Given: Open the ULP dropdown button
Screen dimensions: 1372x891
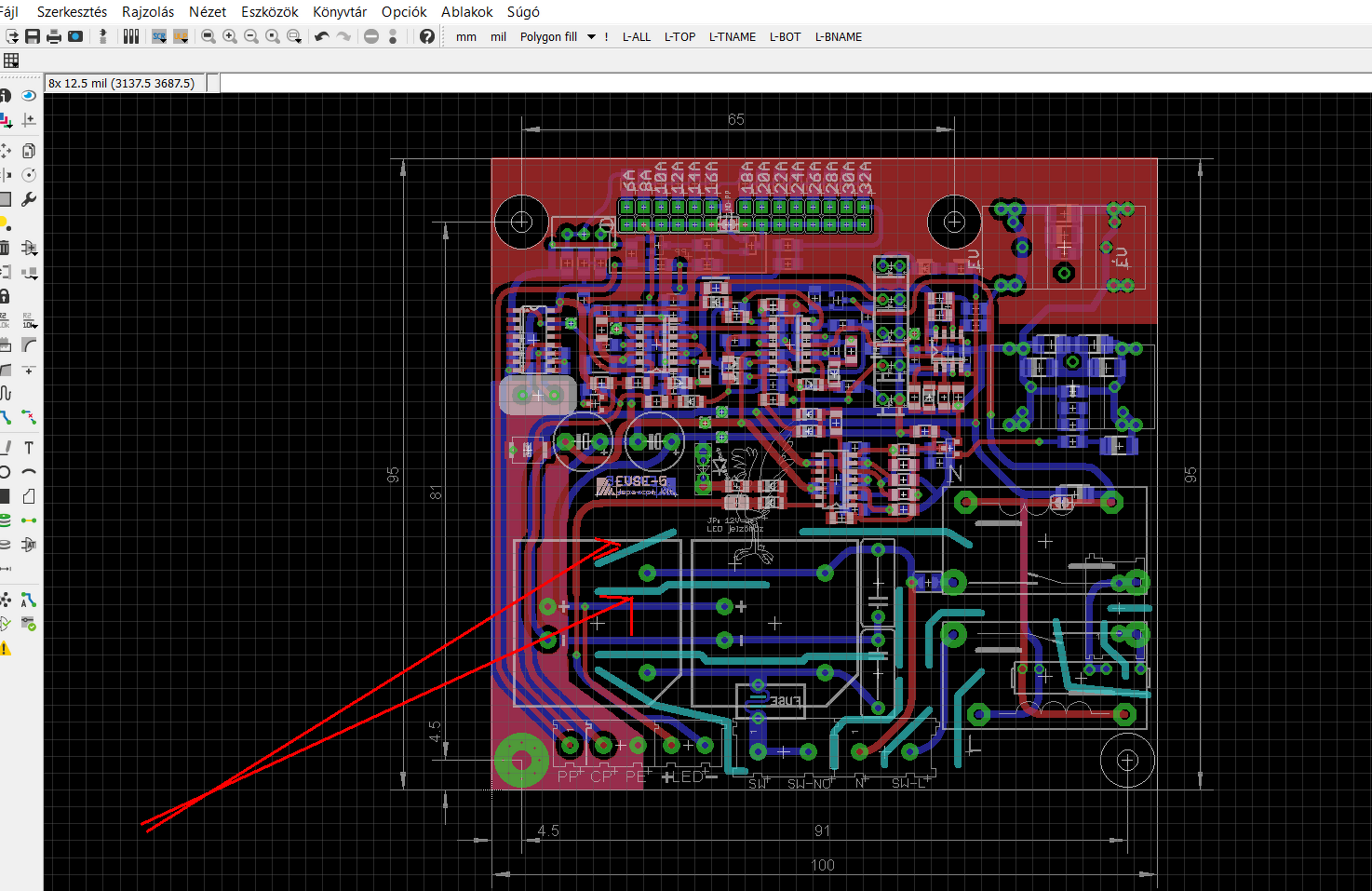Looking at the screenshot, I should coord(182,36).
